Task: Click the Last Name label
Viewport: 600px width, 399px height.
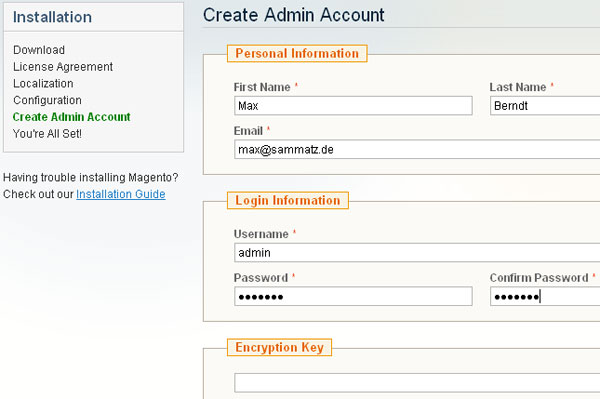Action: (518, 87)
